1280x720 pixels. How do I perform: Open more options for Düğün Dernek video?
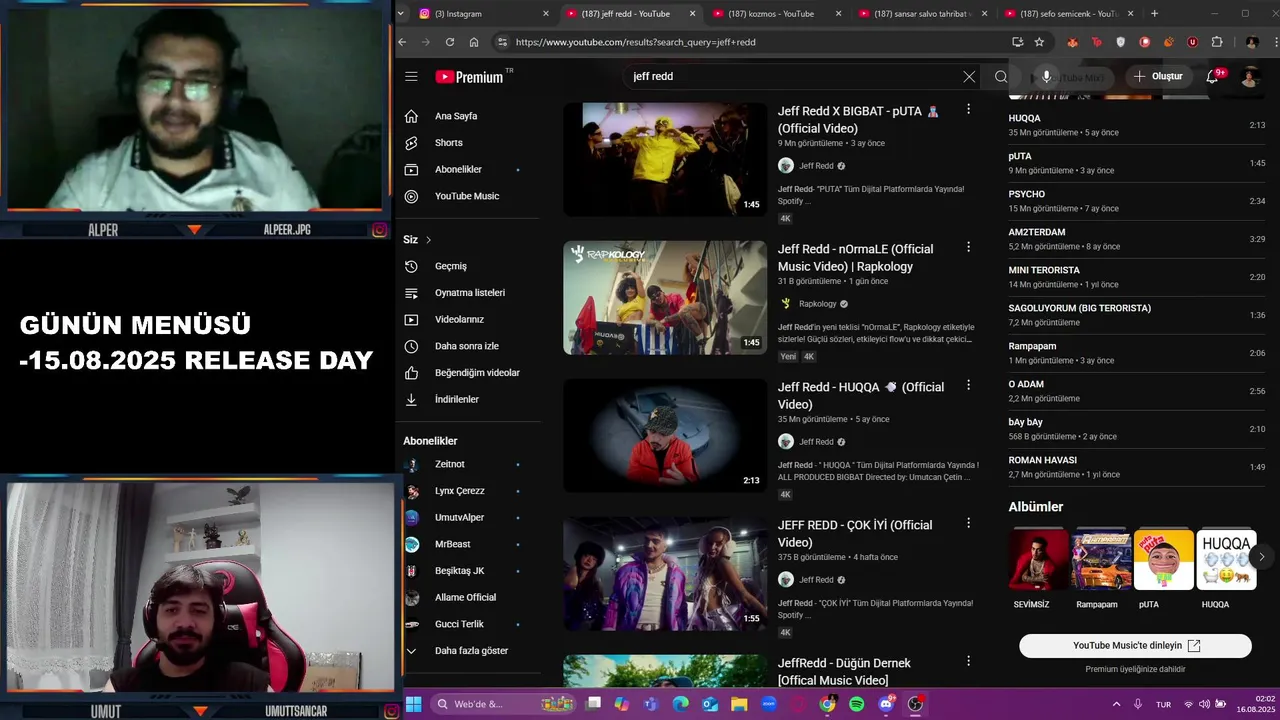coord(968,661)
